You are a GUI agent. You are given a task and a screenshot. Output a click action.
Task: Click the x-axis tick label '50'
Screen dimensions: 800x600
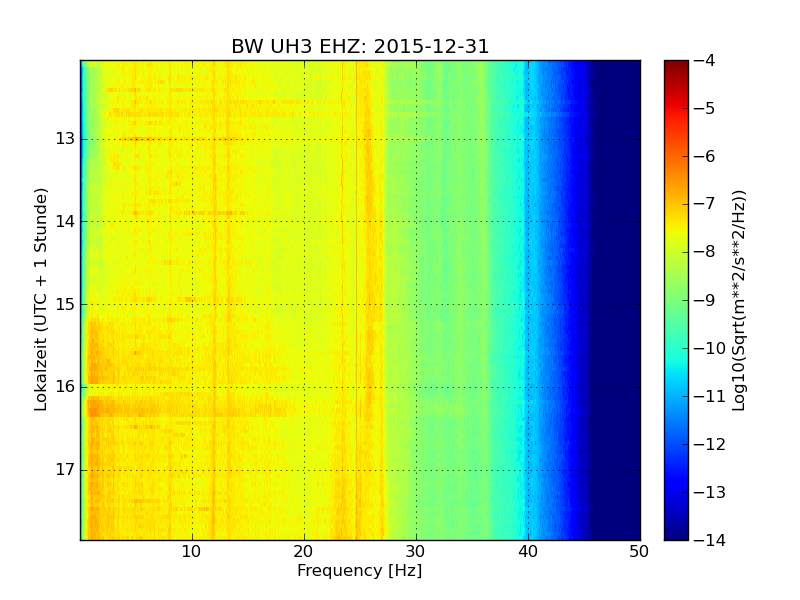coord(639,552)
